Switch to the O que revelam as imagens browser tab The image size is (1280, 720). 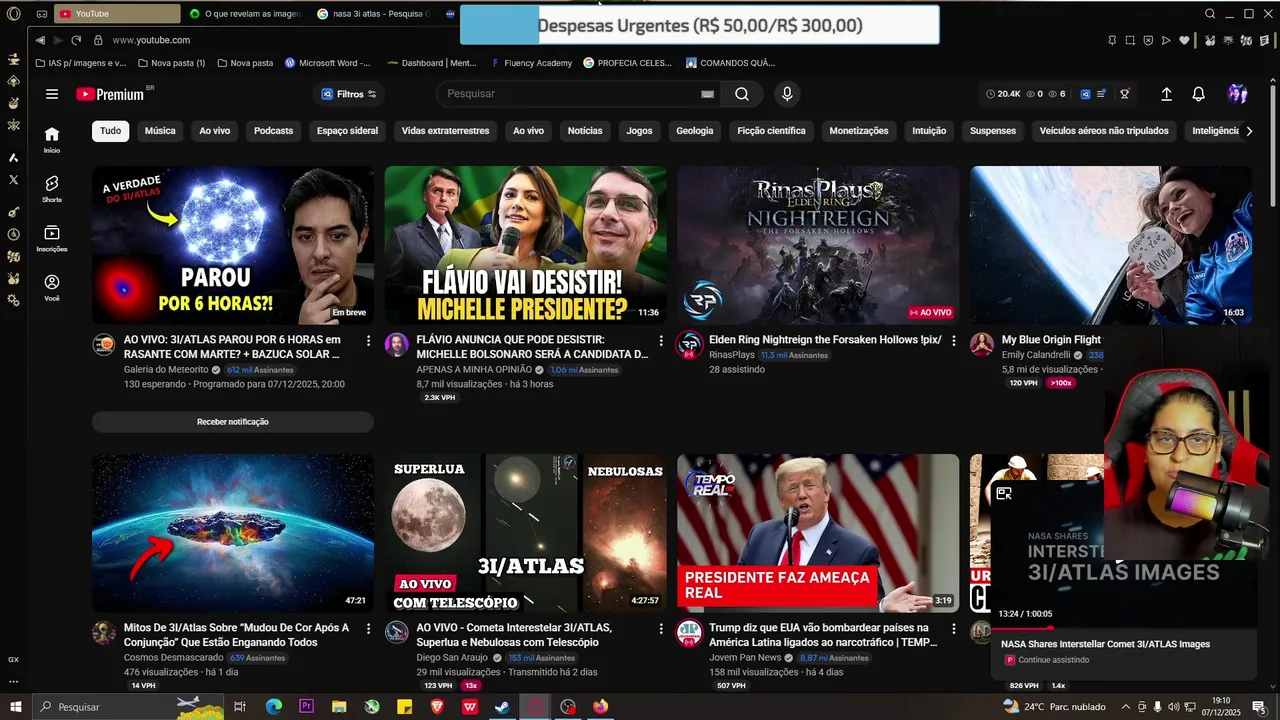[x=246, y=14]
